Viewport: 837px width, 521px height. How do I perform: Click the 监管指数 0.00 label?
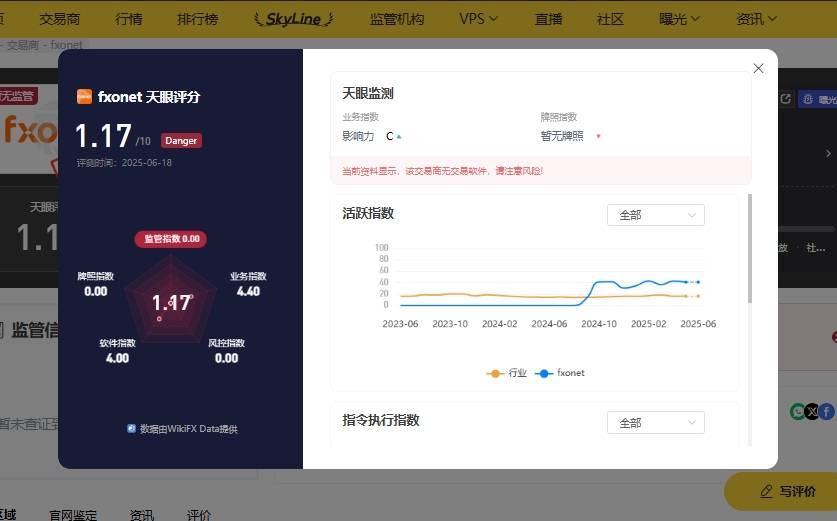[x=171, y=239]
